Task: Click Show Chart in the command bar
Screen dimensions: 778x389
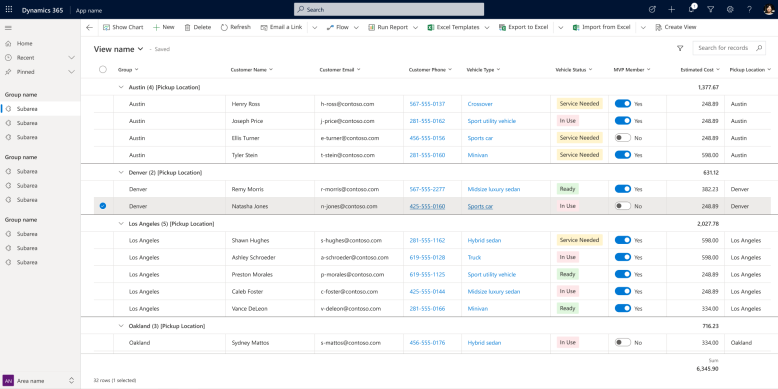Action: pyautogui.click(x=123, y=27)
